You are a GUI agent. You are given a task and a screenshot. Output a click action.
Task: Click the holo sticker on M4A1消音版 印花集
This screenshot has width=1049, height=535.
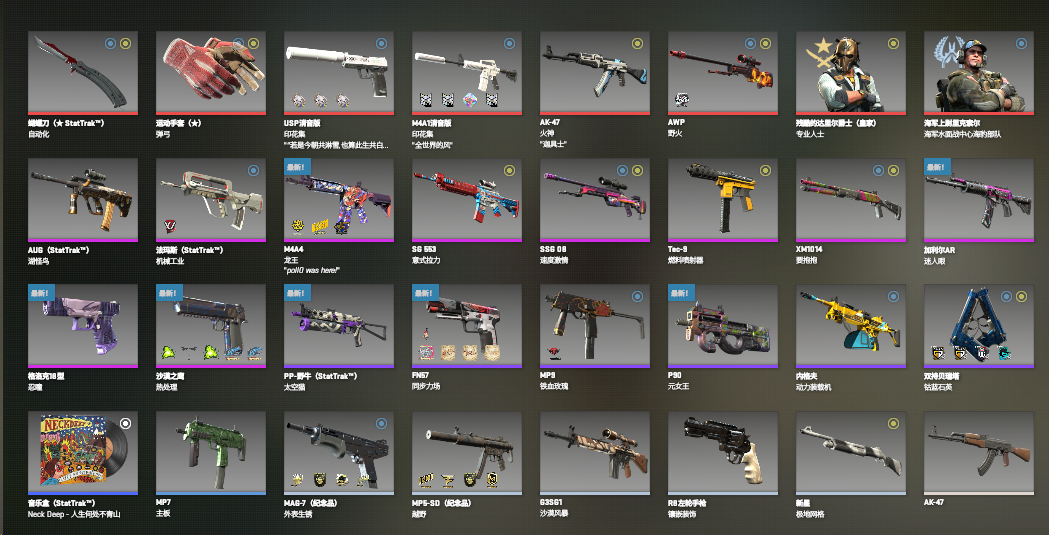pyautogui.click(x=470, y=100)
